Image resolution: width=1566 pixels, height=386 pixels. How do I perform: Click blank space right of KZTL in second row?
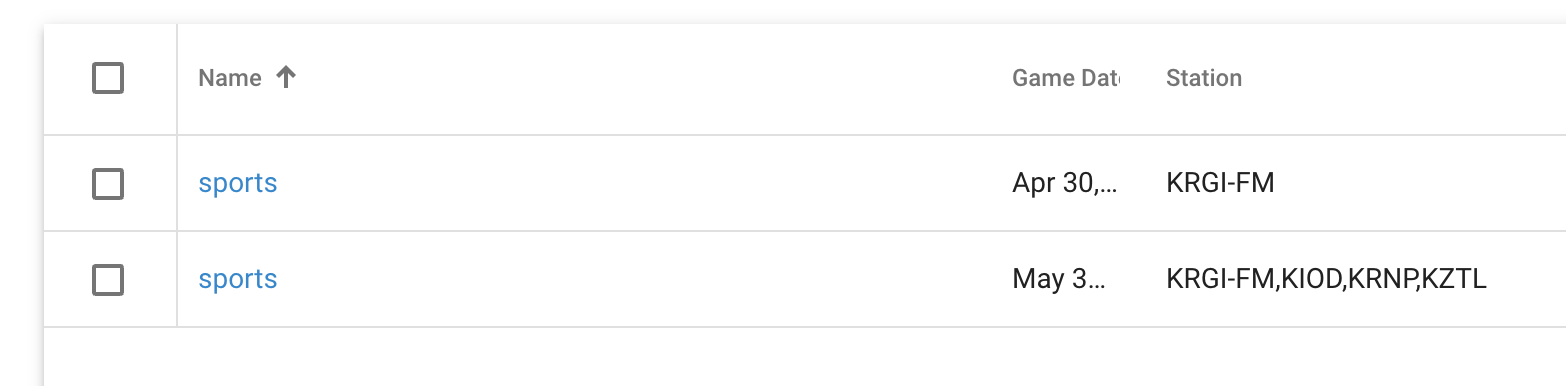pos(1527,280)
